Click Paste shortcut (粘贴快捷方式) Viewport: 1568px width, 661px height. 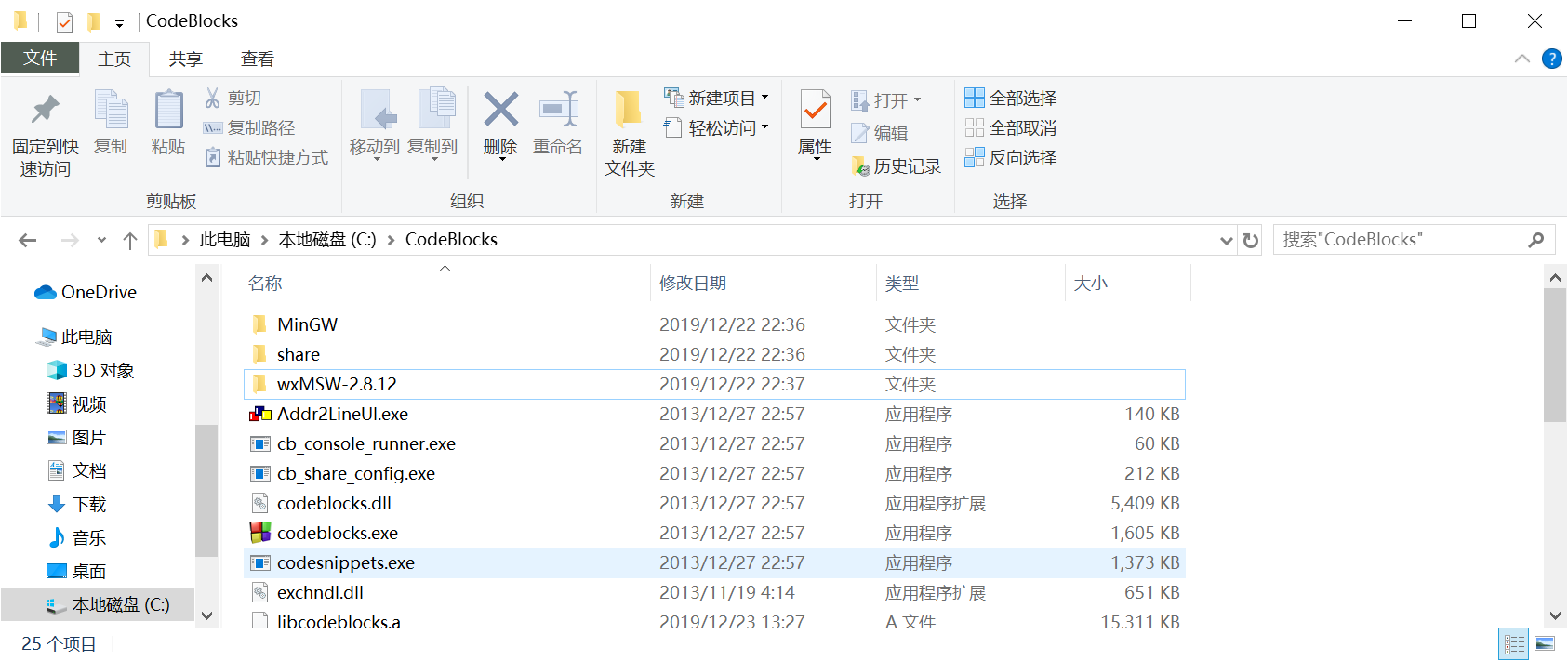pyautogui.click(x=266, y=157)
